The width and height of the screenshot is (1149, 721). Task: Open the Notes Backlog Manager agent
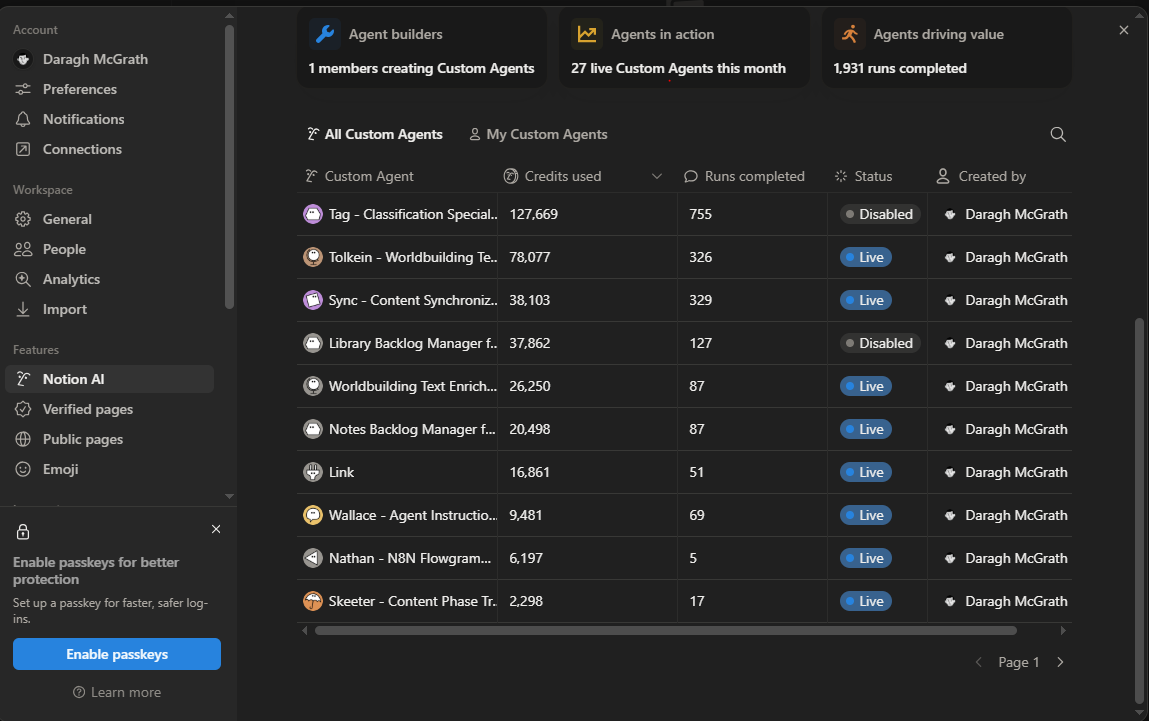click(x=412, y=429)
